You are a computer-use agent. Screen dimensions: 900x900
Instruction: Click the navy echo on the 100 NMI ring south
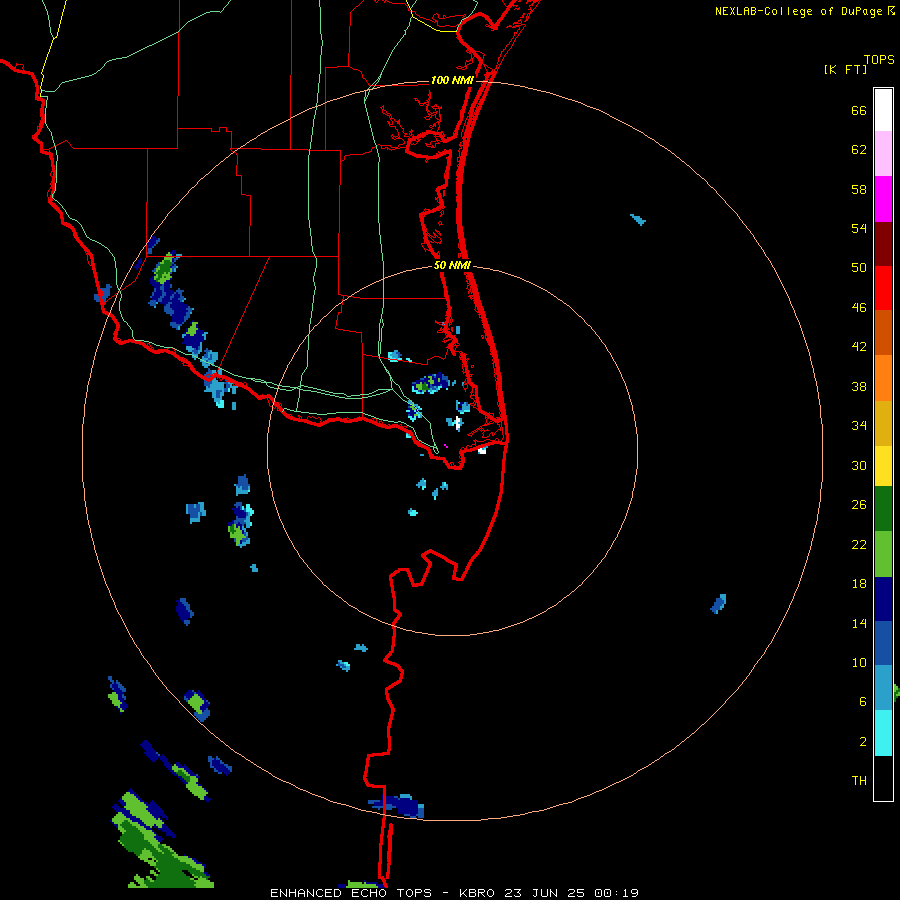(398, 805)
